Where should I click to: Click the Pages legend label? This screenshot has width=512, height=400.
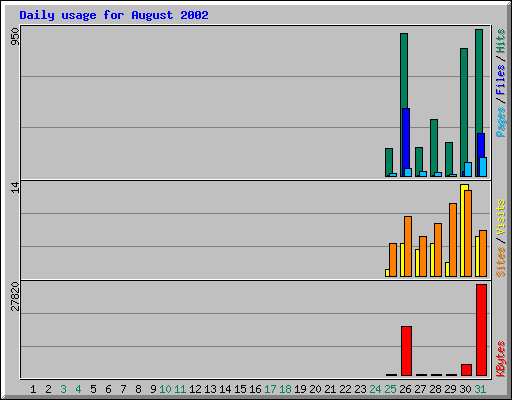(x=500, y=122)
